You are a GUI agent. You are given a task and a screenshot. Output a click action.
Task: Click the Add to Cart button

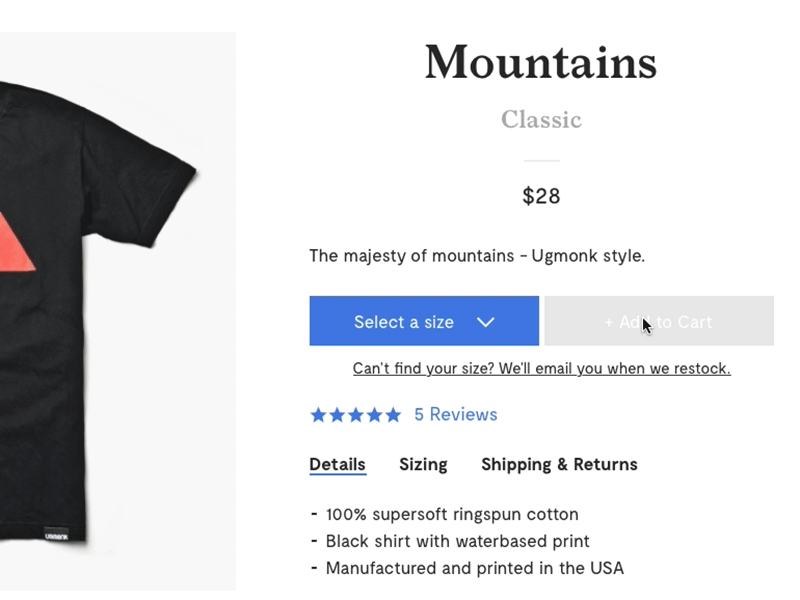pos(659,321)
